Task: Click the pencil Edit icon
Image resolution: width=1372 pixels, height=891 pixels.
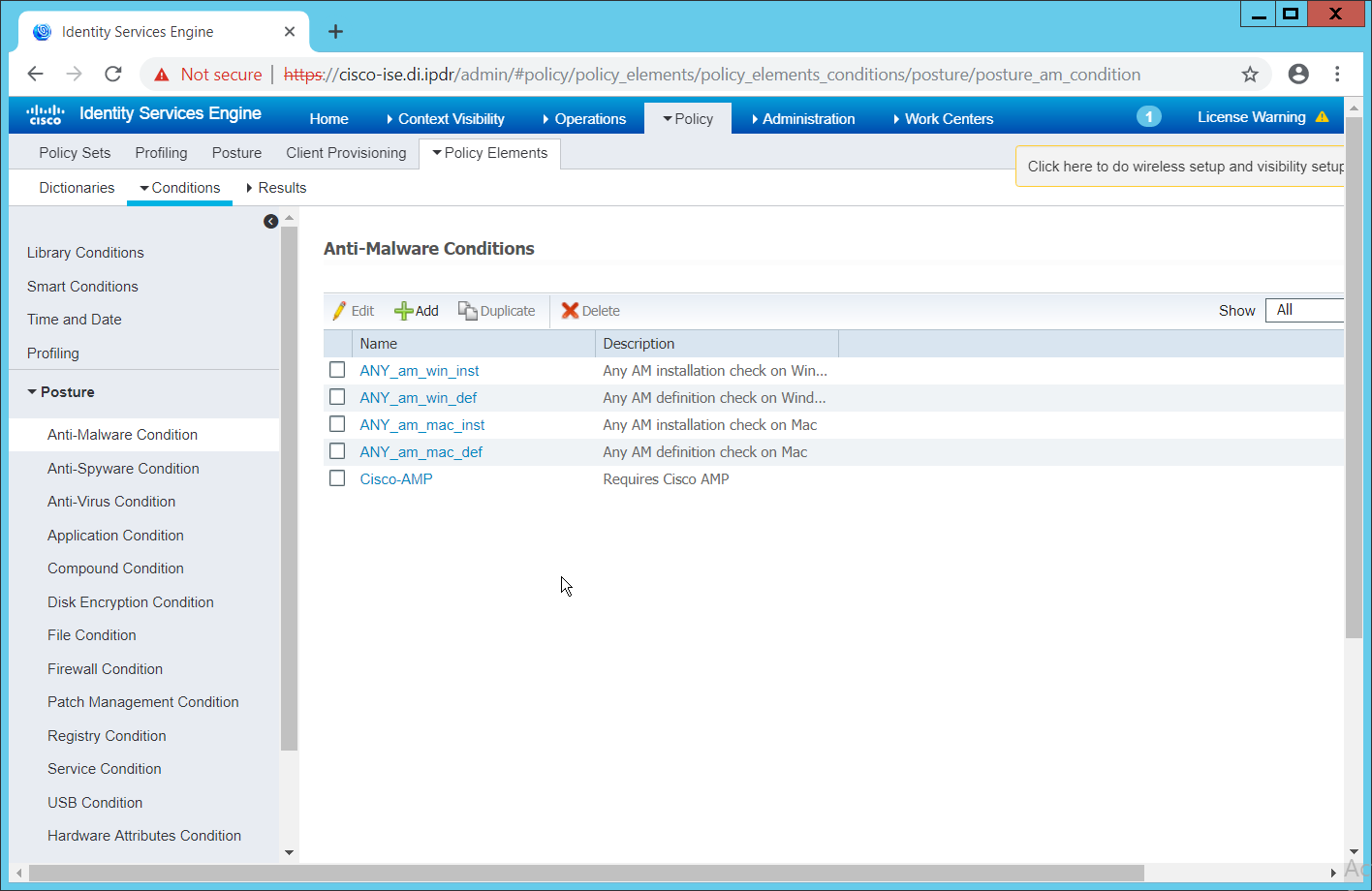Action: [339, 311]
